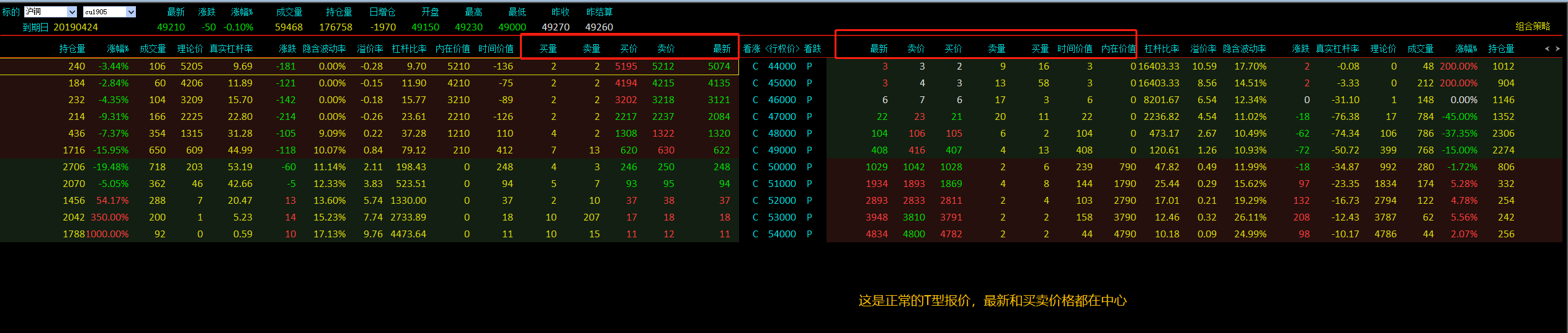Click call-side 隐含波动率 column header
This screenshot has height=333, width=1568.
(324, 49)
